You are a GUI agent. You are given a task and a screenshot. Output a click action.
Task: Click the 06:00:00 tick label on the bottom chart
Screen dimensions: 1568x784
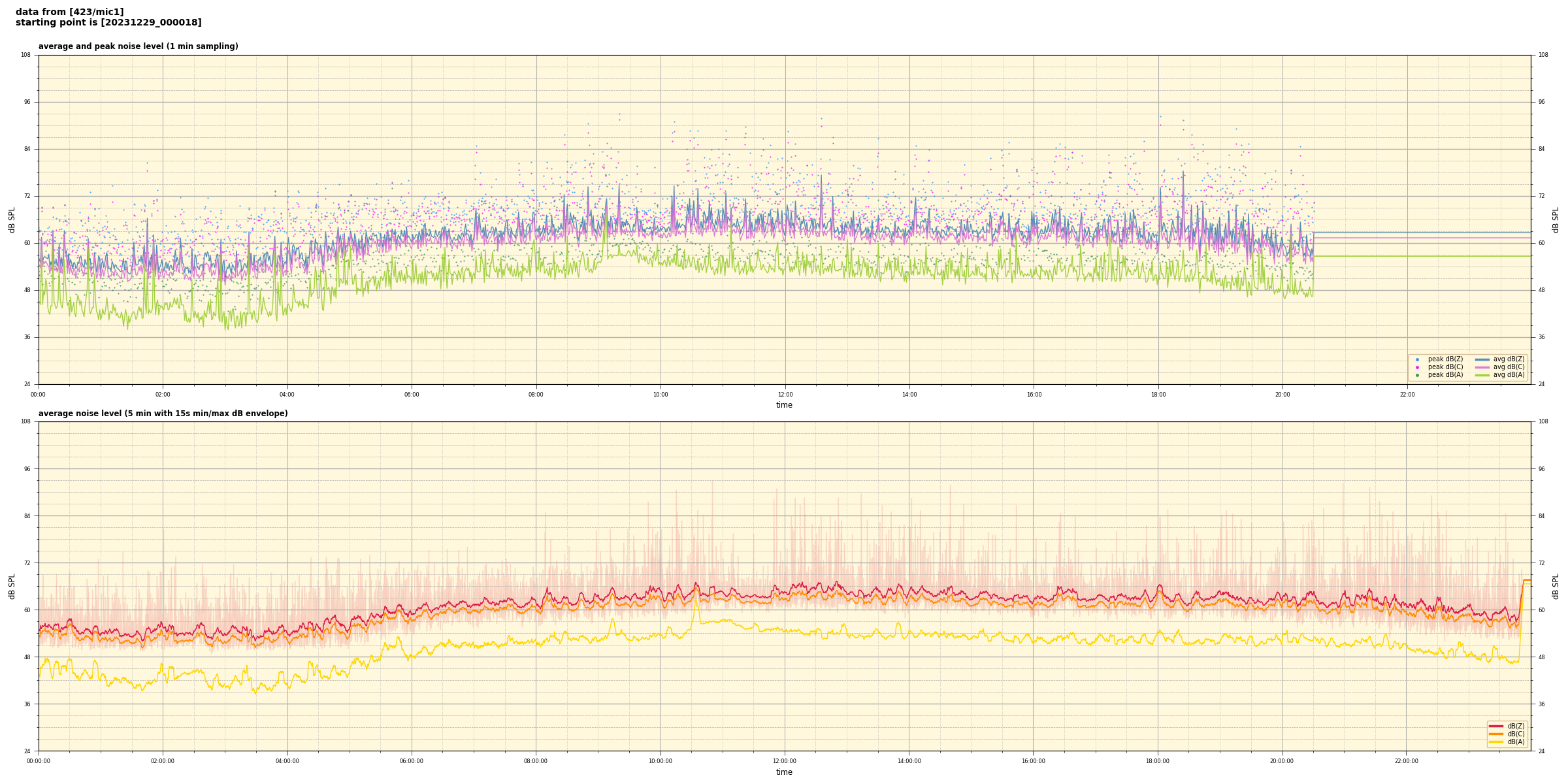(412, 761)
